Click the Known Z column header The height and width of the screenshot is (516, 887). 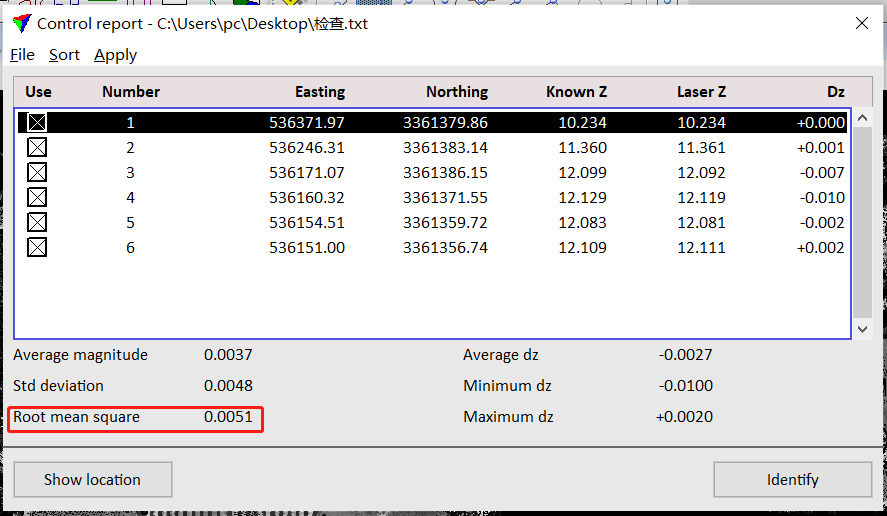coord(576,92)
